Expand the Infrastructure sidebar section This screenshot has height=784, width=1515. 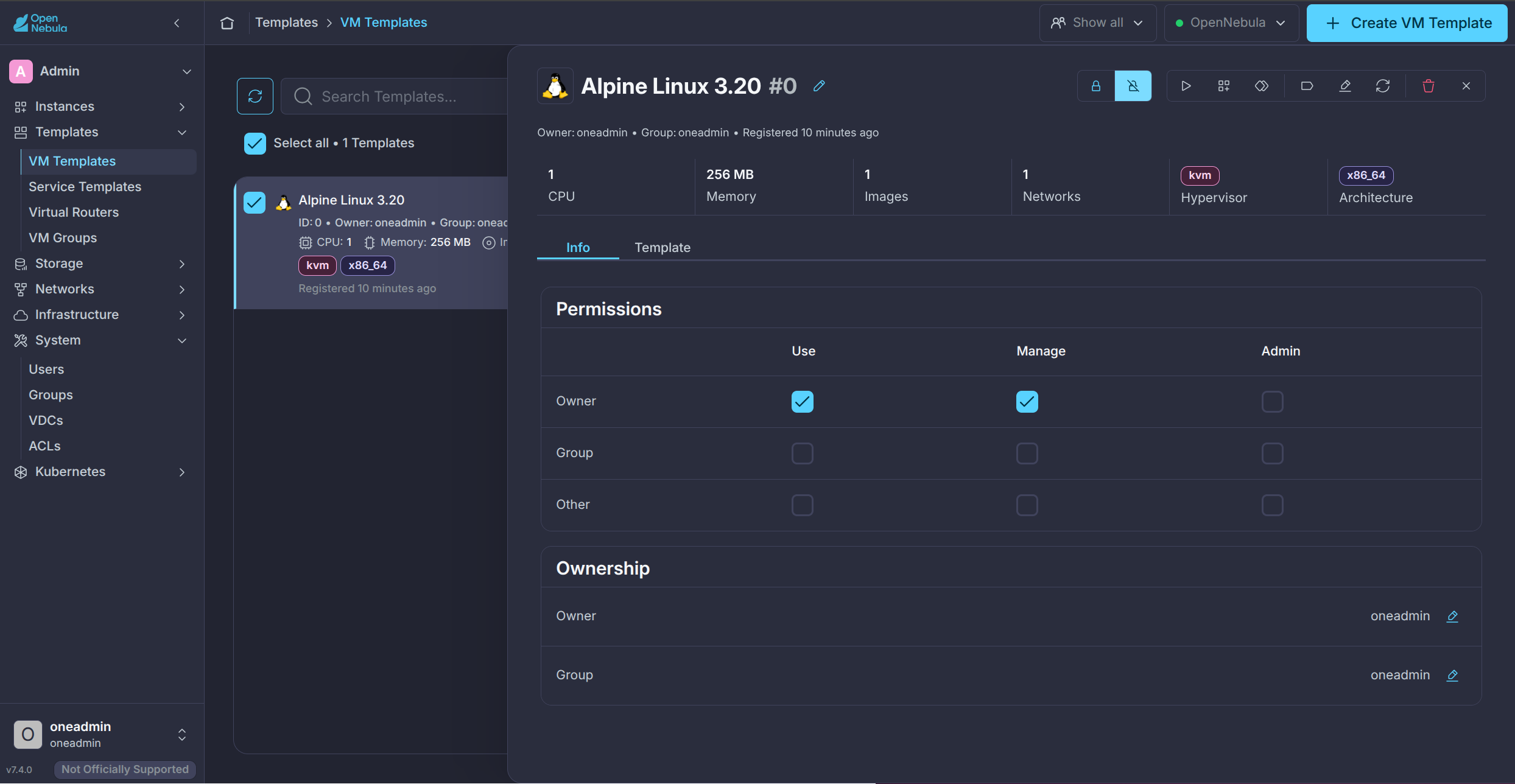[x=102, y=315]
